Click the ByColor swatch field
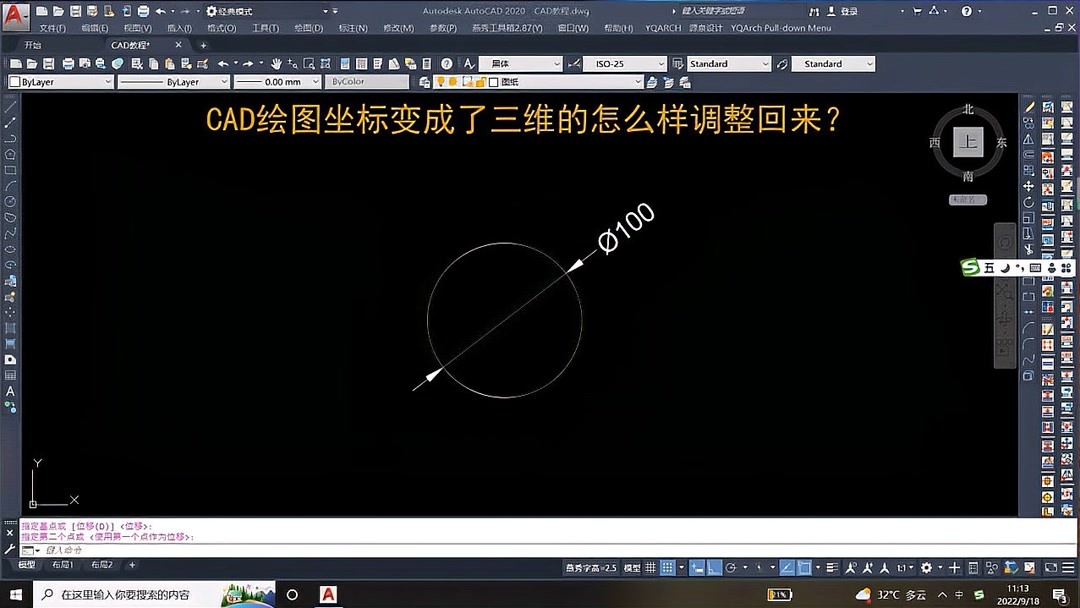Image resolution: width=1080 pixels, height=608 pixels. click(x=366, y=81)
